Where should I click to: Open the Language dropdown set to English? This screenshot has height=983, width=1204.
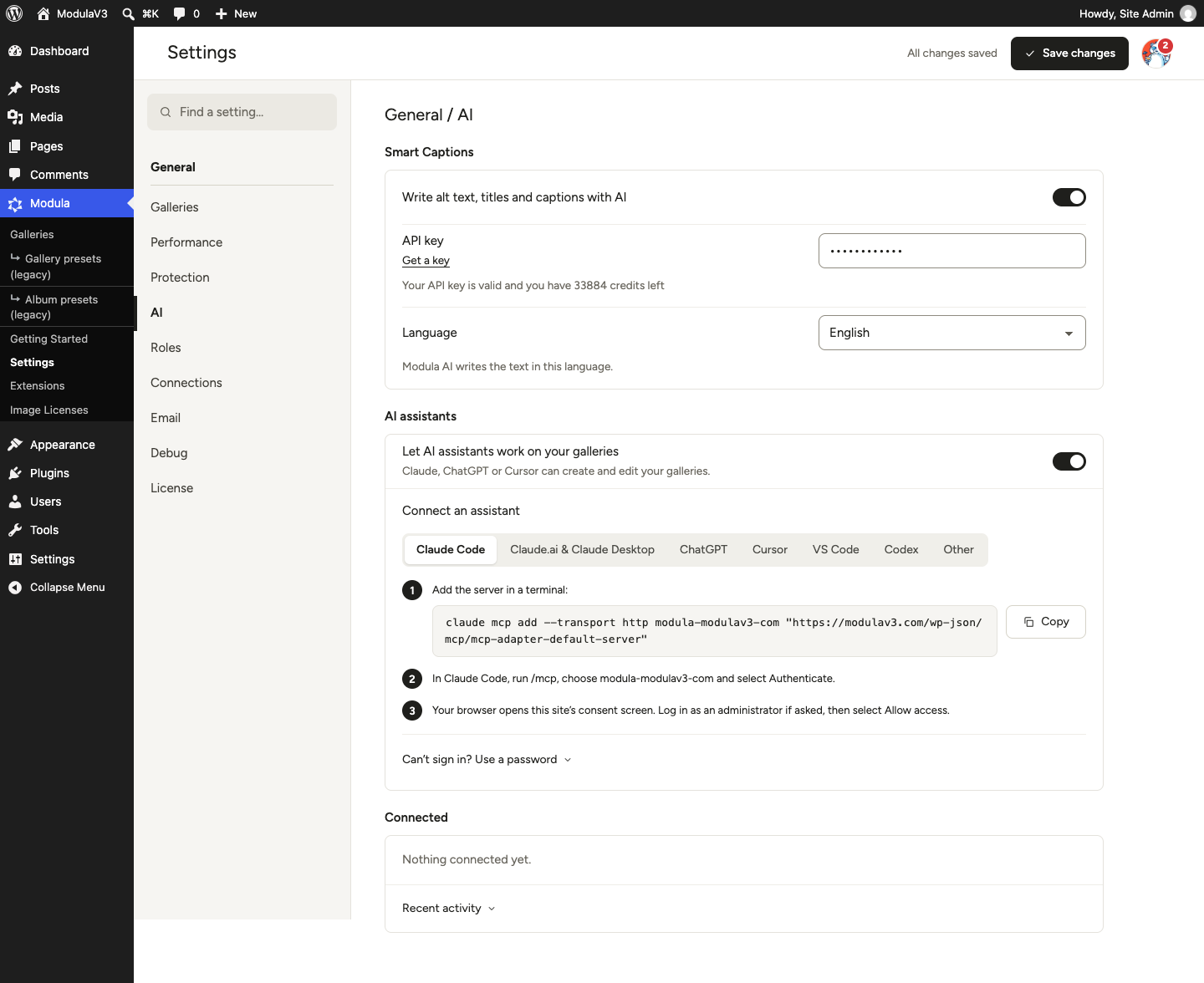tap(952, 333)
